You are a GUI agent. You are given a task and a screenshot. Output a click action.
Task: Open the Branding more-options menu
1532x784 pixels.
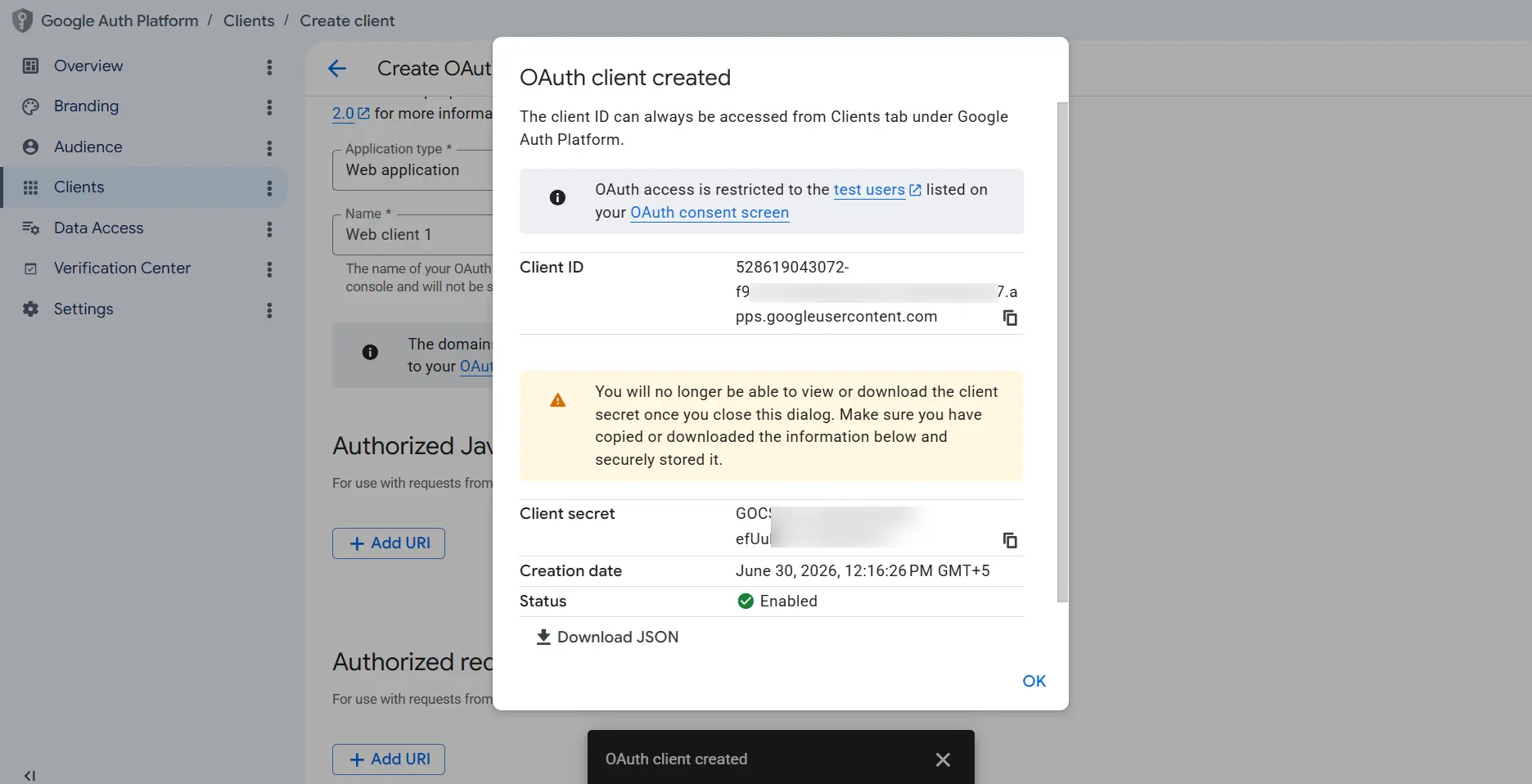point(269,107)
